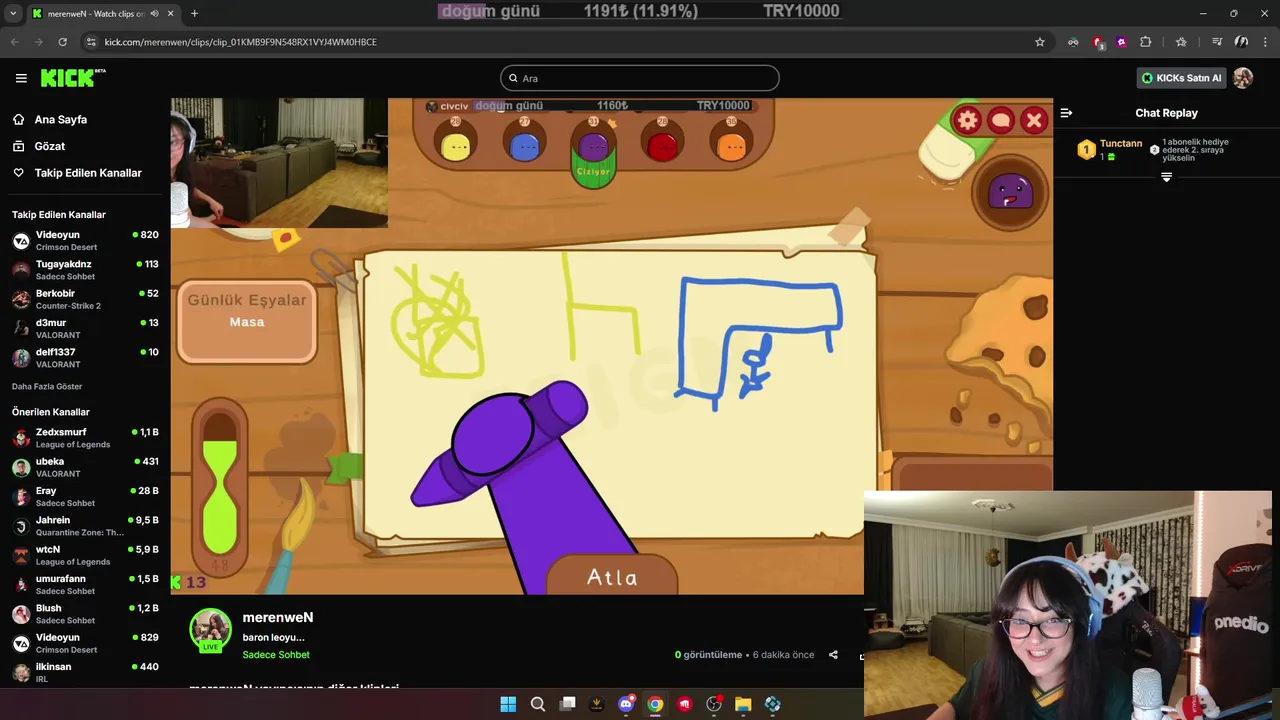Open Blush recommended channel
The height and width of the screenshot is (720, 1280).
click(85, 614)
